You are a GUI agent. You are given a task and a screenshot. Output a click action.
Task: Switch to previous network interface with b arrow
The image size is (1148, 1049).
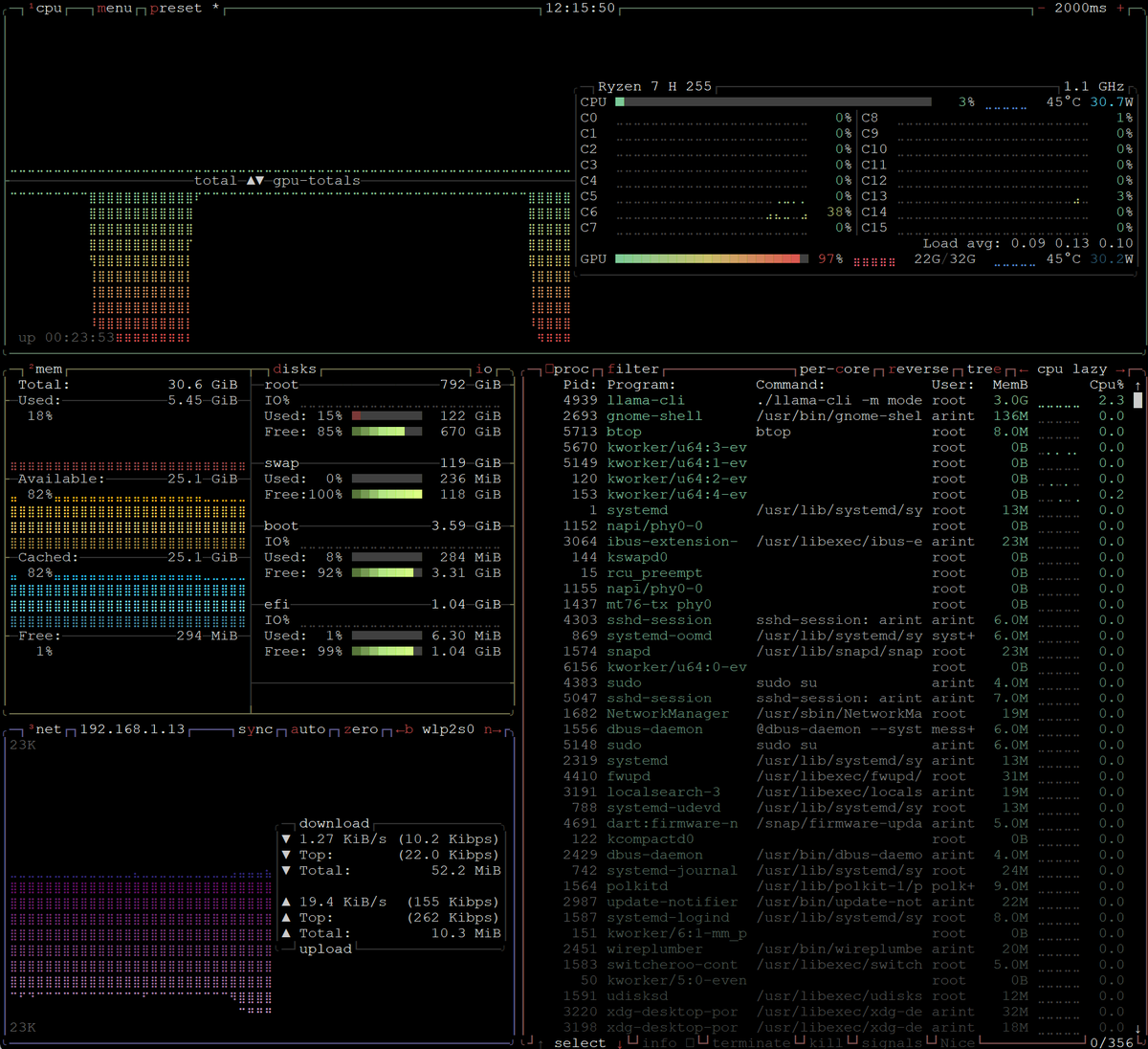point(405,729)
